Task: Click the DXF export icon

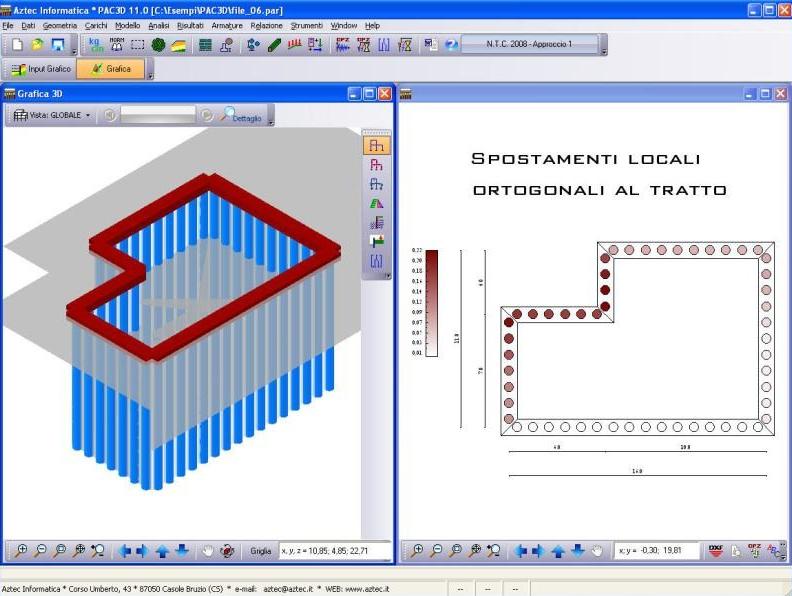Action: click(715, 550)
